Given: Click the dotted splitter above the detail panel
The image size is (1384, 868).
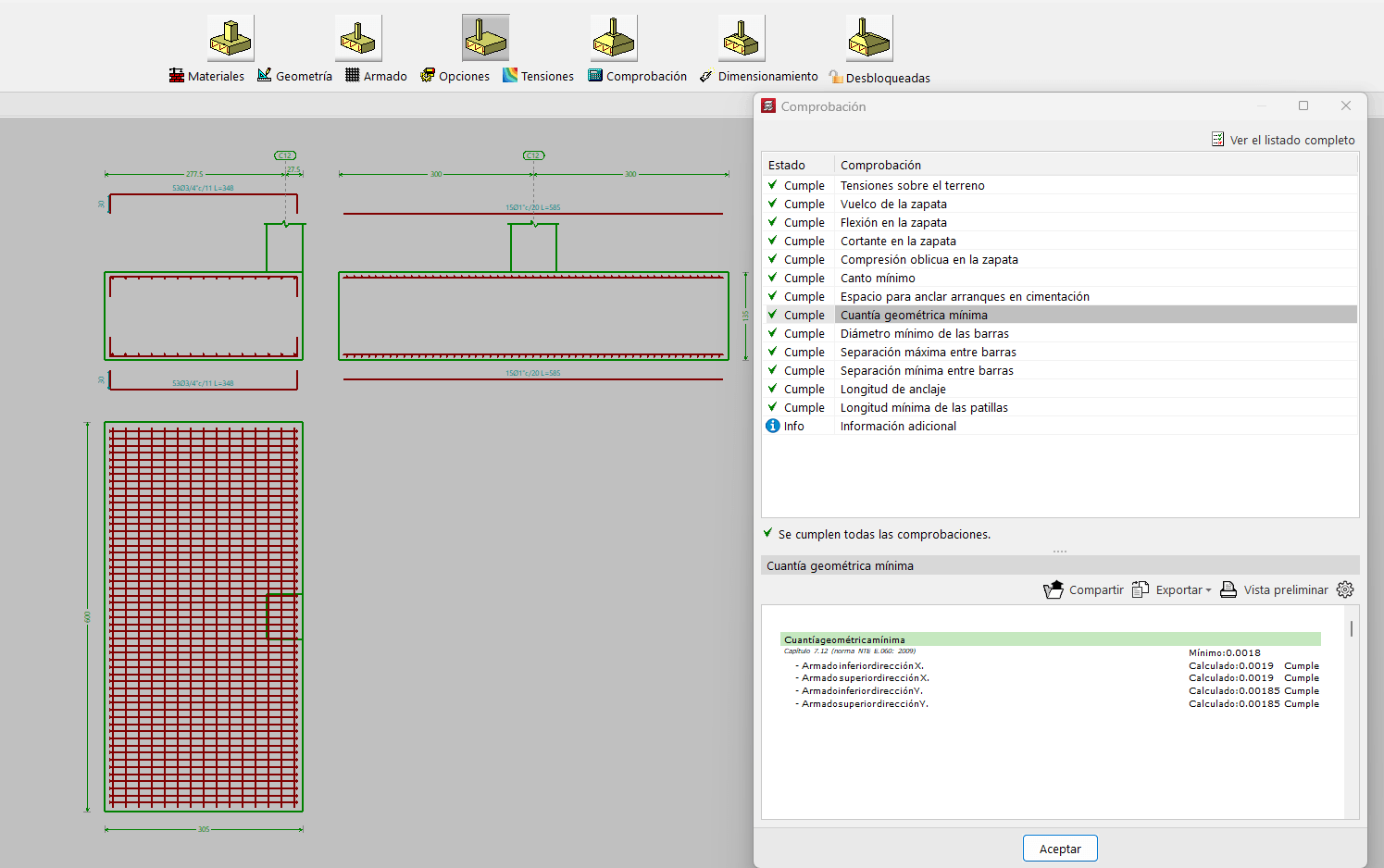Looking at the screenshot, I should (1060, 552).
